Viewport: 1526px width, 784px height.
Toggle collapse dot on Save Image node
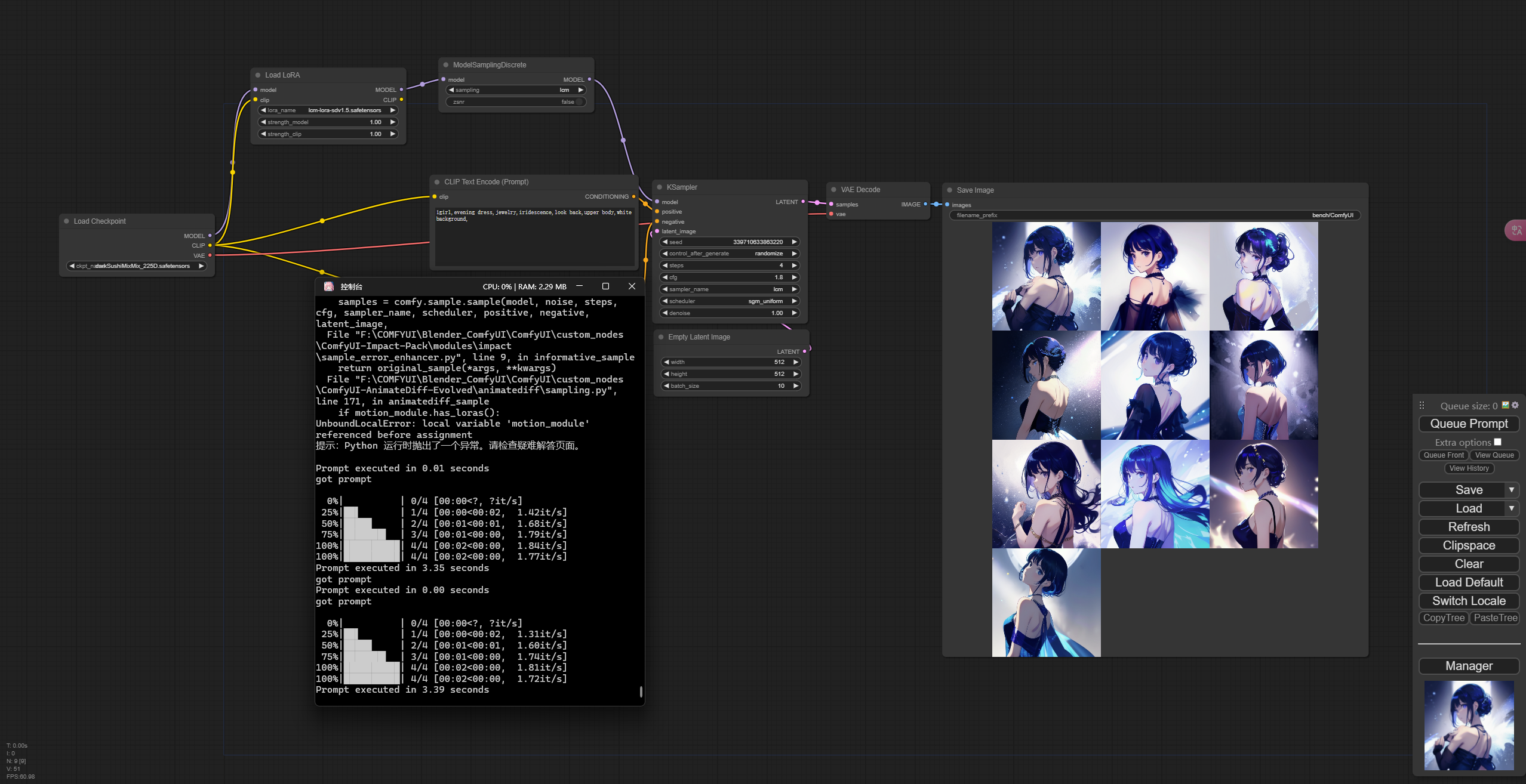click(949, 190)
